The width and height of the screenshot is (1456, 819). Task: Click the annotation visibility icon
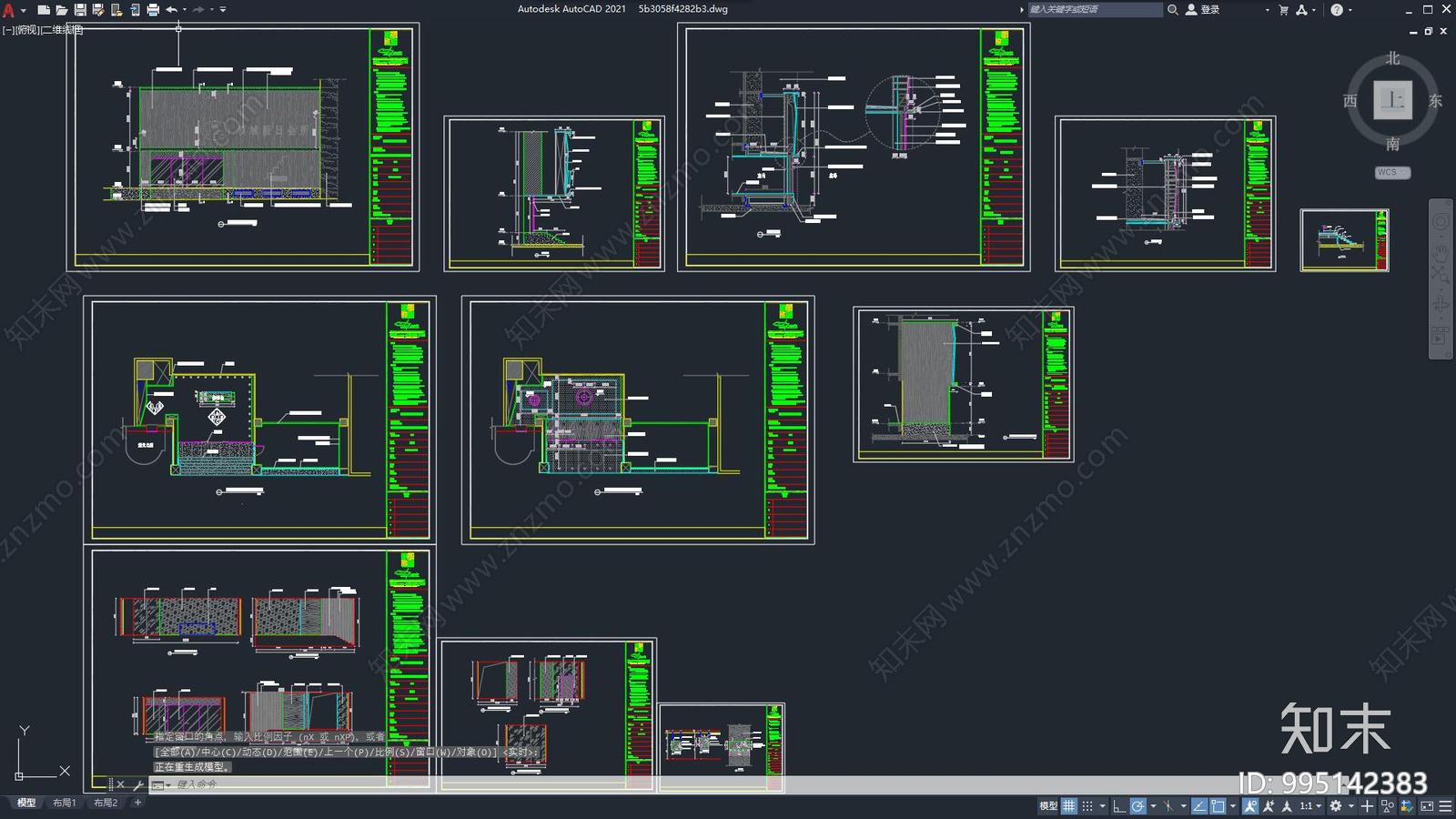[x=1250, y=806]
